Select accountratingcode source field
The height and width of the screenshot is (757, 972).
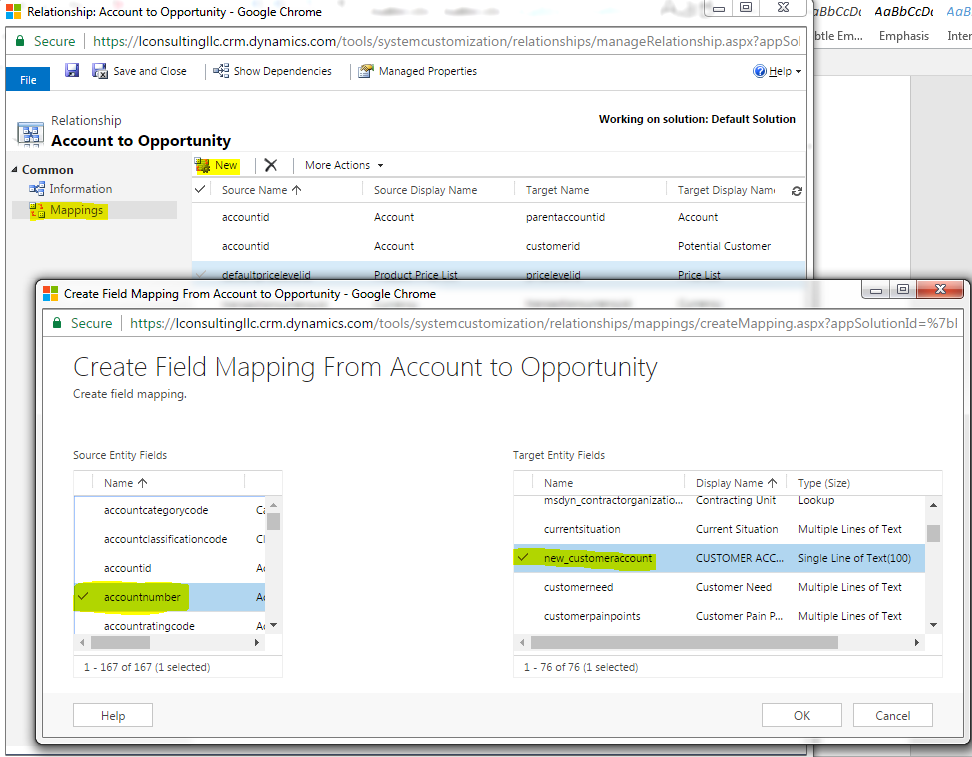170,622
